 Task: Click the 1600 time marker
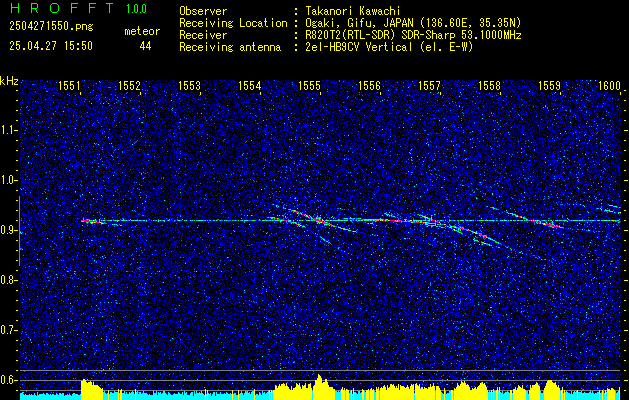tap(609, 85)
